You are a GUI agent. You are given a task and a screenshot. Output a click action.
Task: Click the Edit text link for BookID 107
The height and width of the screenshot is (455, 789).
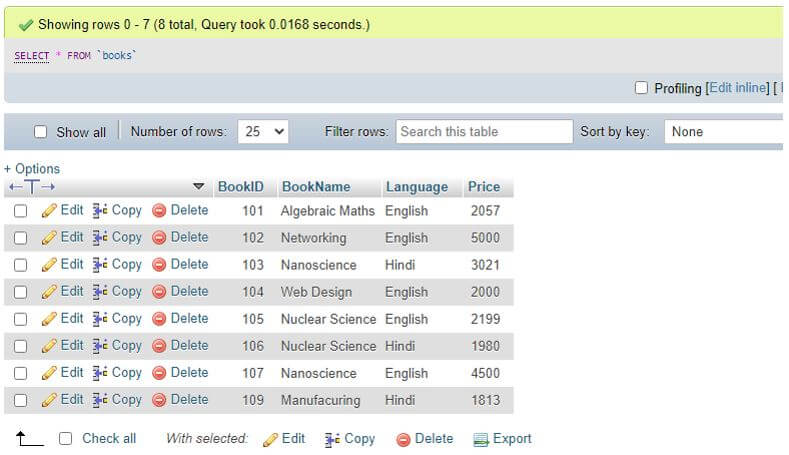tap(72, 373)
